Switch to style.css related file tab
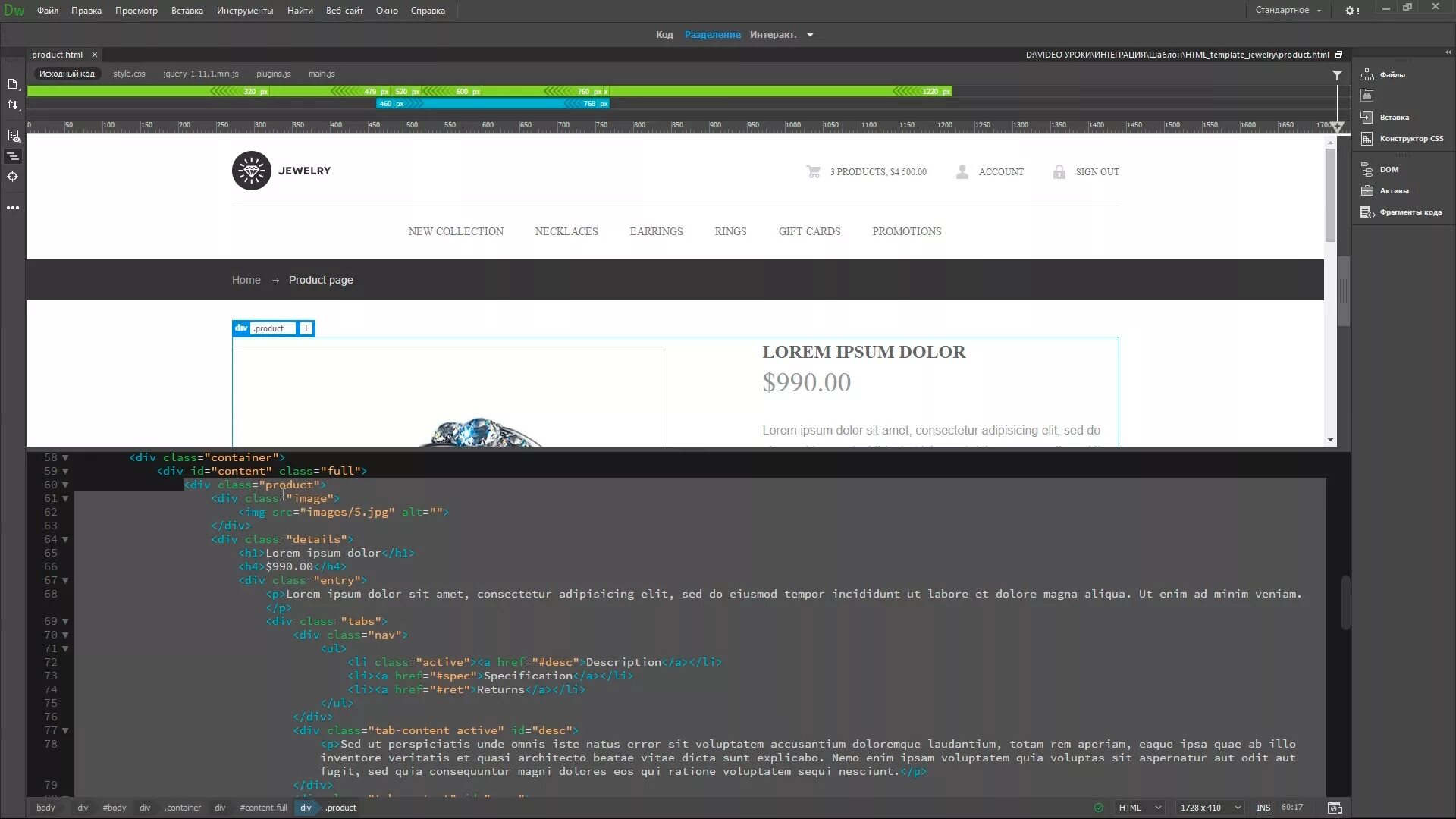This screenshot has width=1456, height=819. click(x=129, y=74)
